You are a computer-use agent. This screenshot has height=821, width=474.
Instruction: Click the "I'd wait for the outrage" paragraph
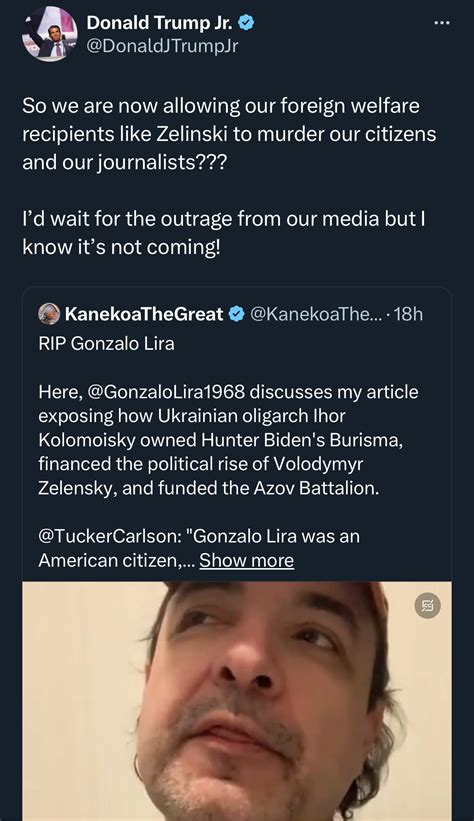pyautogui.click(x=224, y=232)
